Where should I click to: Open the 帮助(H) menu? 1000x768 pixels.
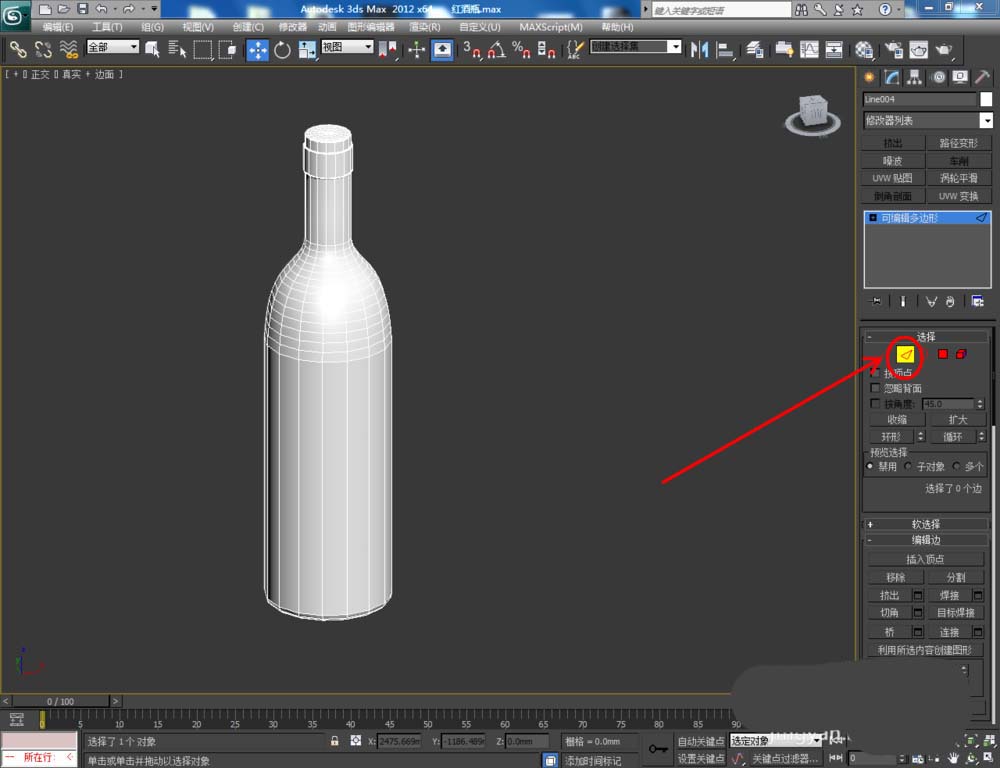pyautogui.click(x=617, y=27)
